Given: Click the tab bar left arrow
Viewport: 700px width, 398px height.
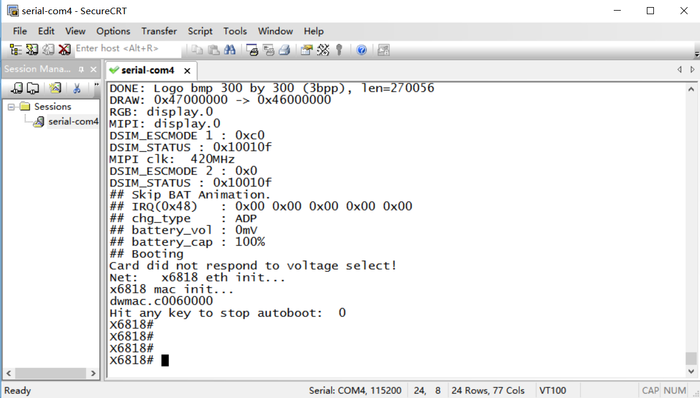Looking at the screenshot, I should [x=679, y=70].
